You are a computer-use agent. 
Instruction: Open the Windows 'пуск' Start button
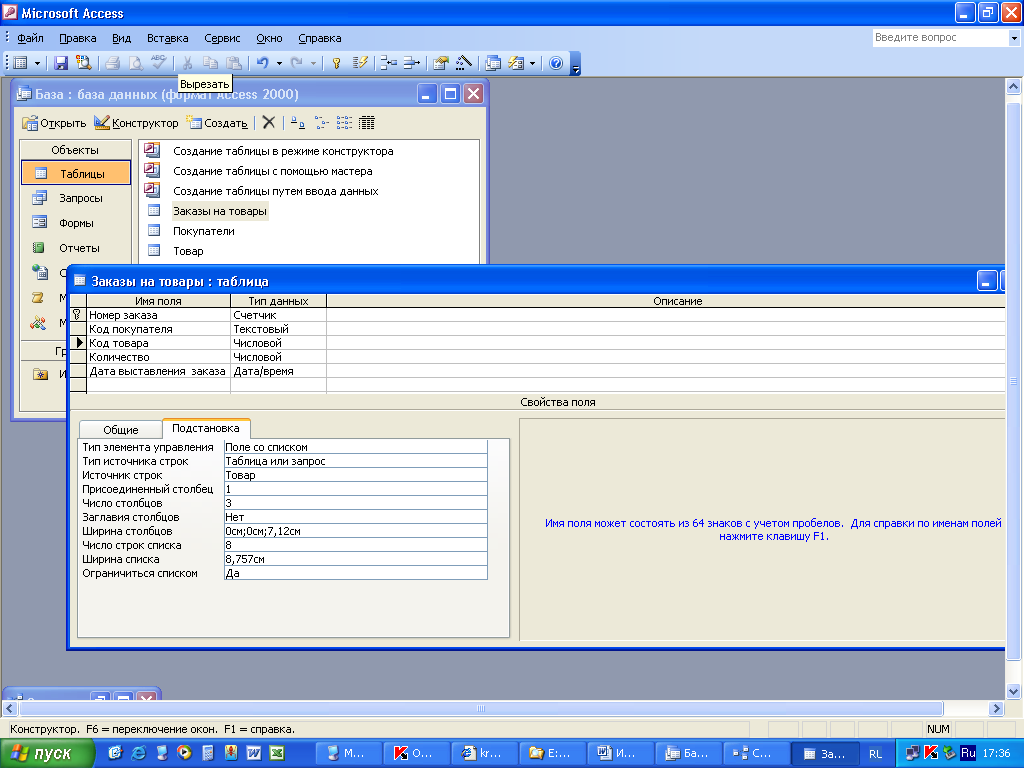pyautogui.click(x=47, y=754)
